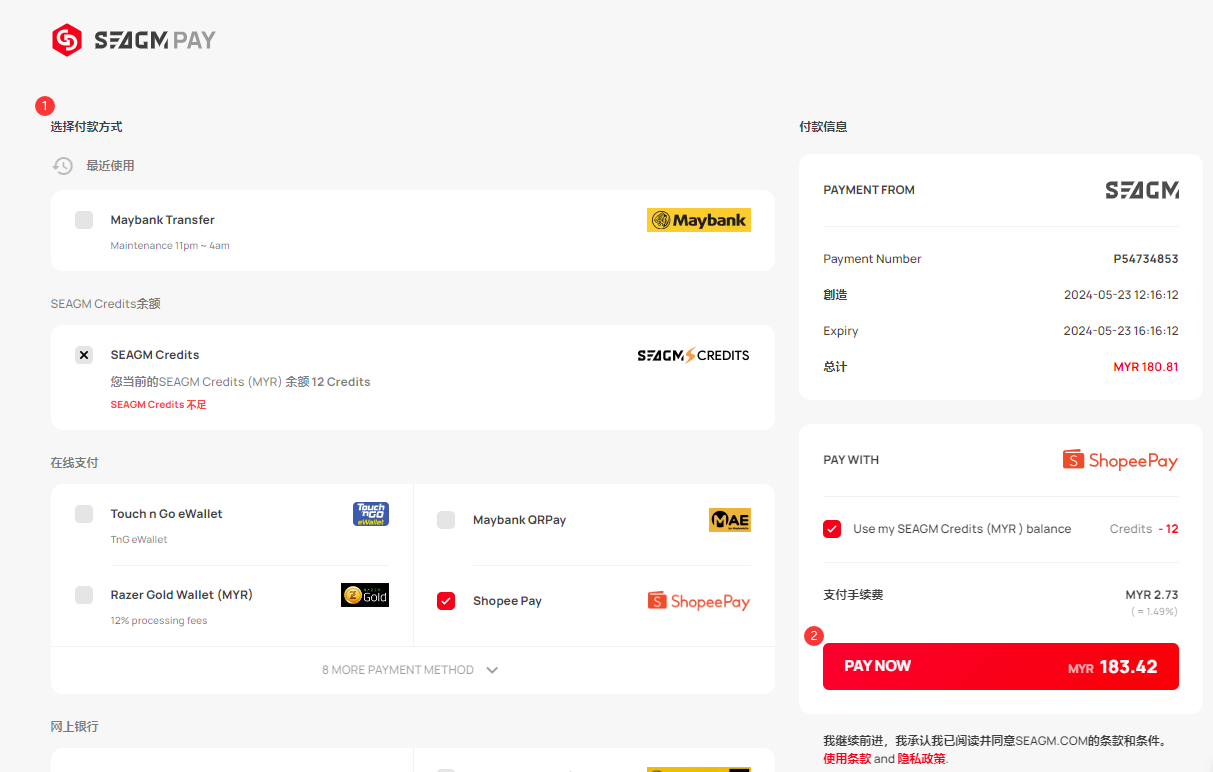The height and width of the screenshot is (772, 1213).
Task: Click the 創造 label
Action: [835, 295]
